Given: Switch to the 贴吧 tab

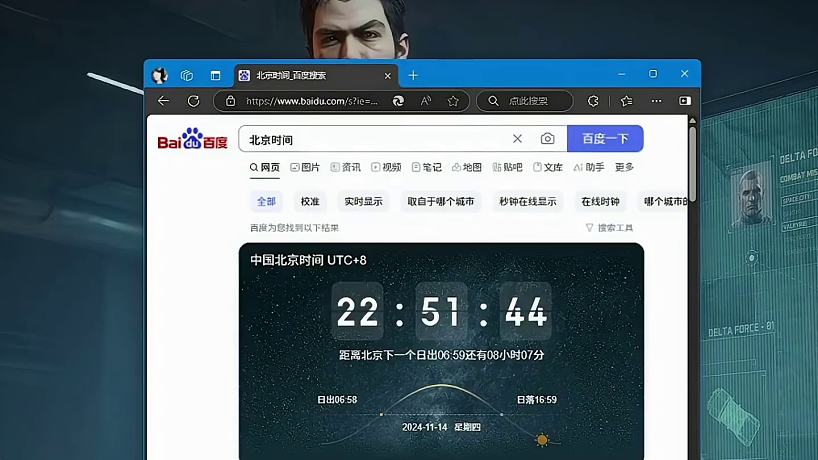Looking at the screenshot, I should click(x=507, y=167).
